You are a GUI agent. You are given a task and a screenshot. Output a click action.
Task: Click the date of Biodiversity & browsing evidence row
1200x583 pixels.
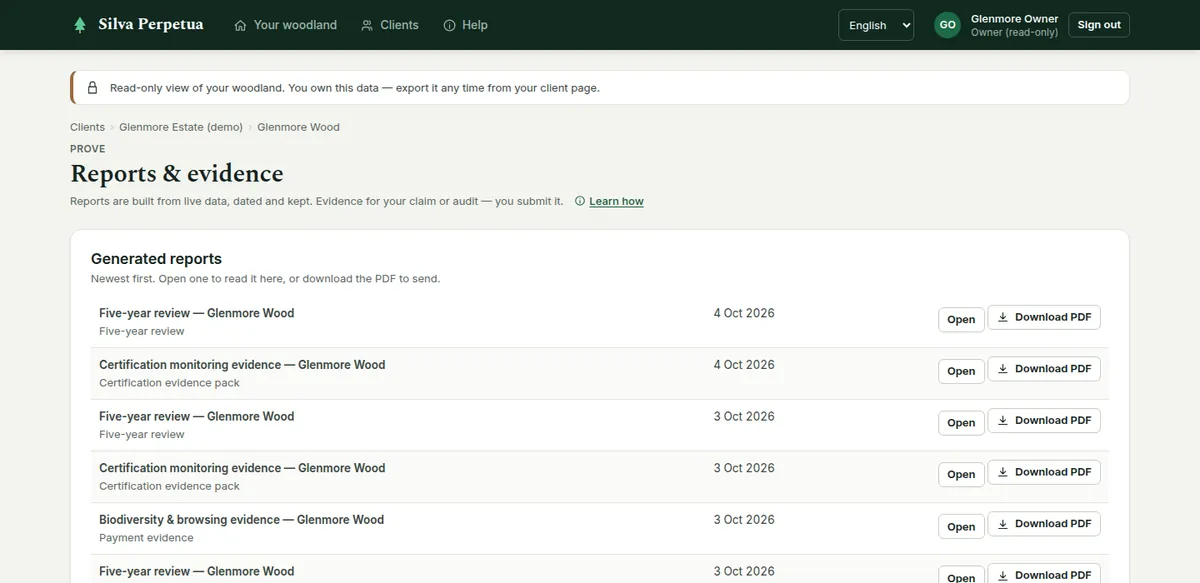click(744, 520)
